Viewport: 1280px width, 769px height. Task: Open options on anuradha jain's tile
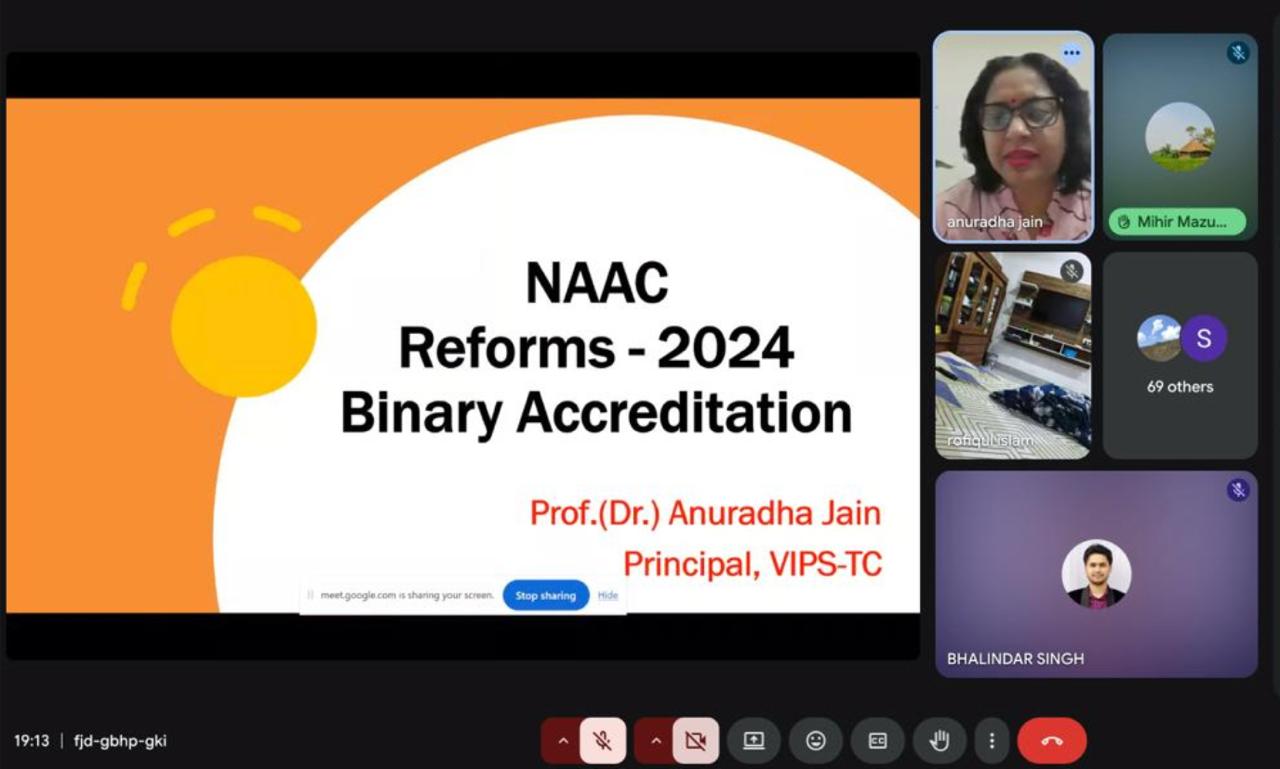(x=1072, y=53)
